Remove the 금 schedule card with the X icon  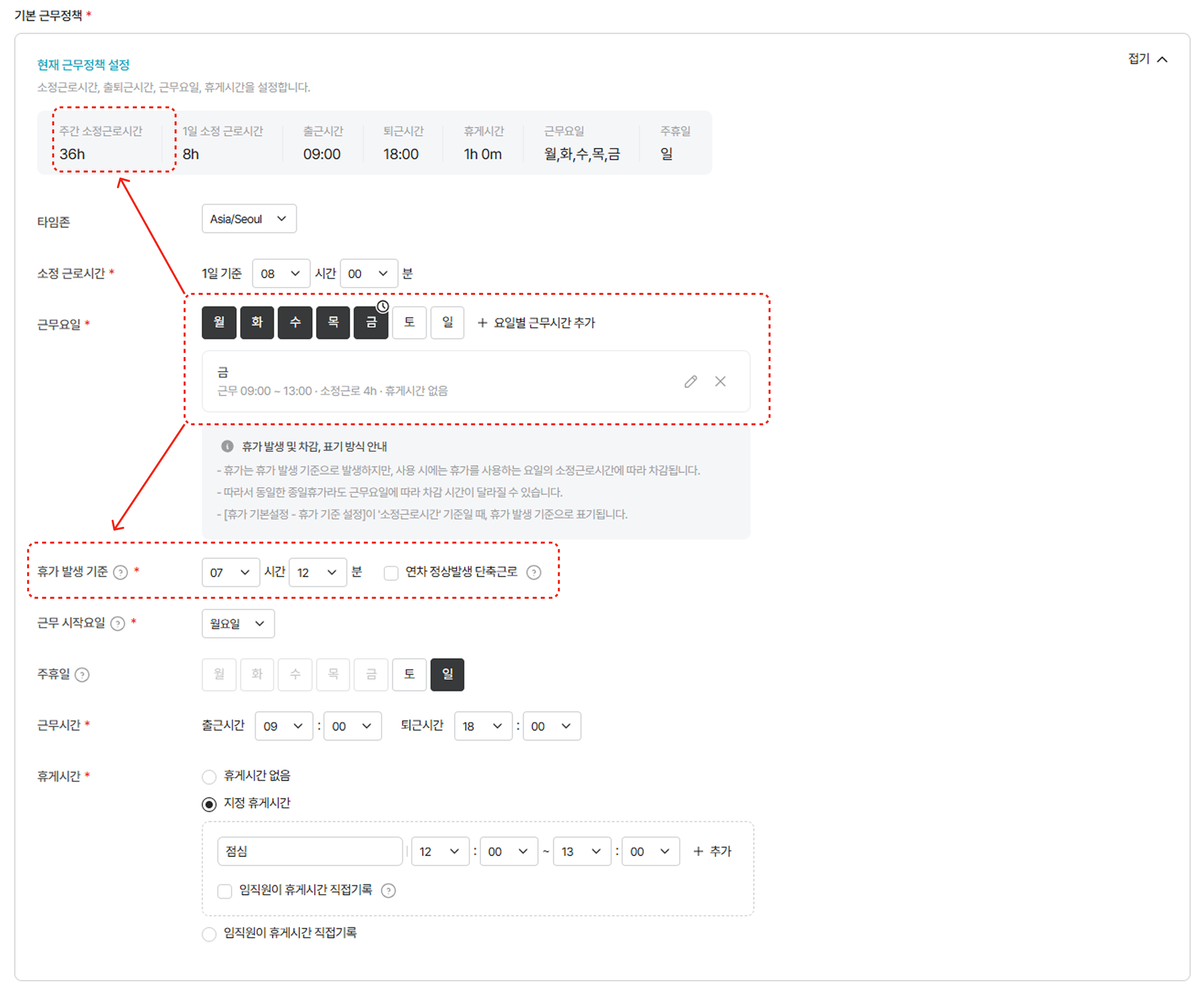(x=720, y=382)
